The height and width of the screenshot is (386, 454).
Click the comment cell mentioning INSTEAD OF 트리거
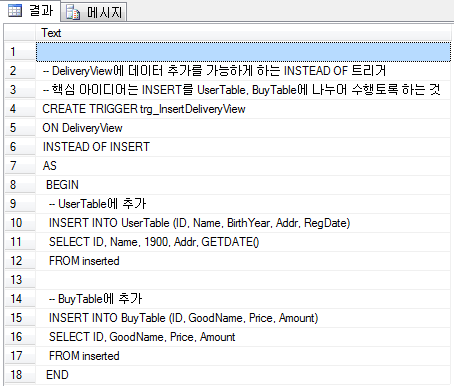243,71
